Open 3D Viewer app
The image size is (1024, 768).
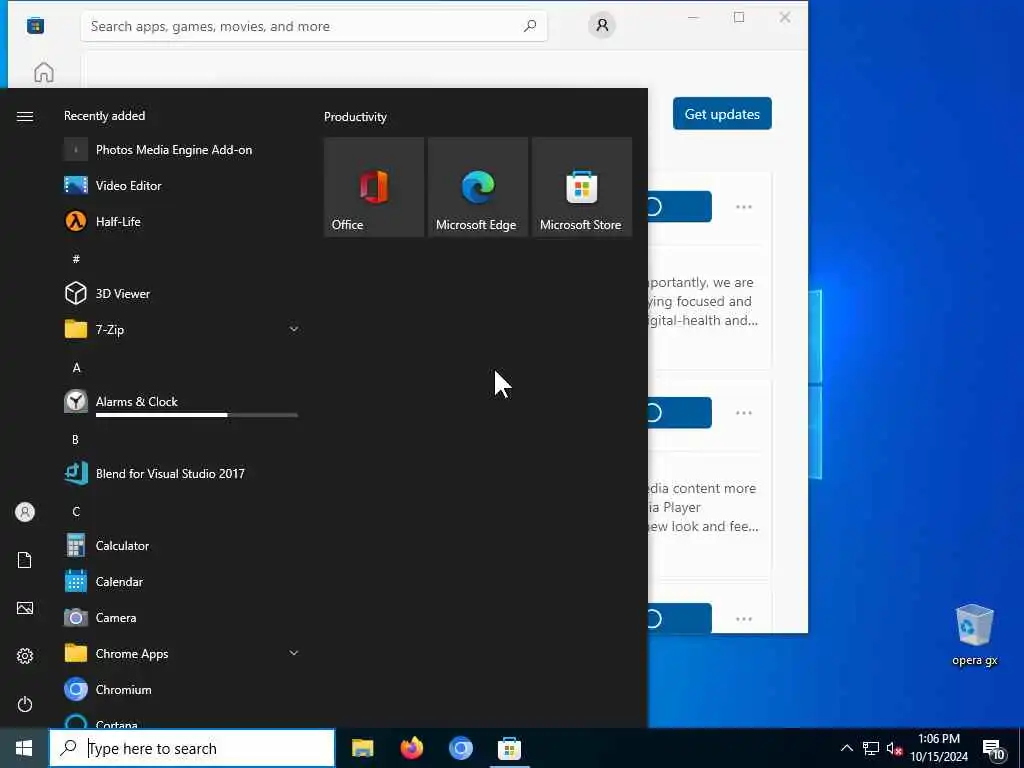(x=181, y=294)
